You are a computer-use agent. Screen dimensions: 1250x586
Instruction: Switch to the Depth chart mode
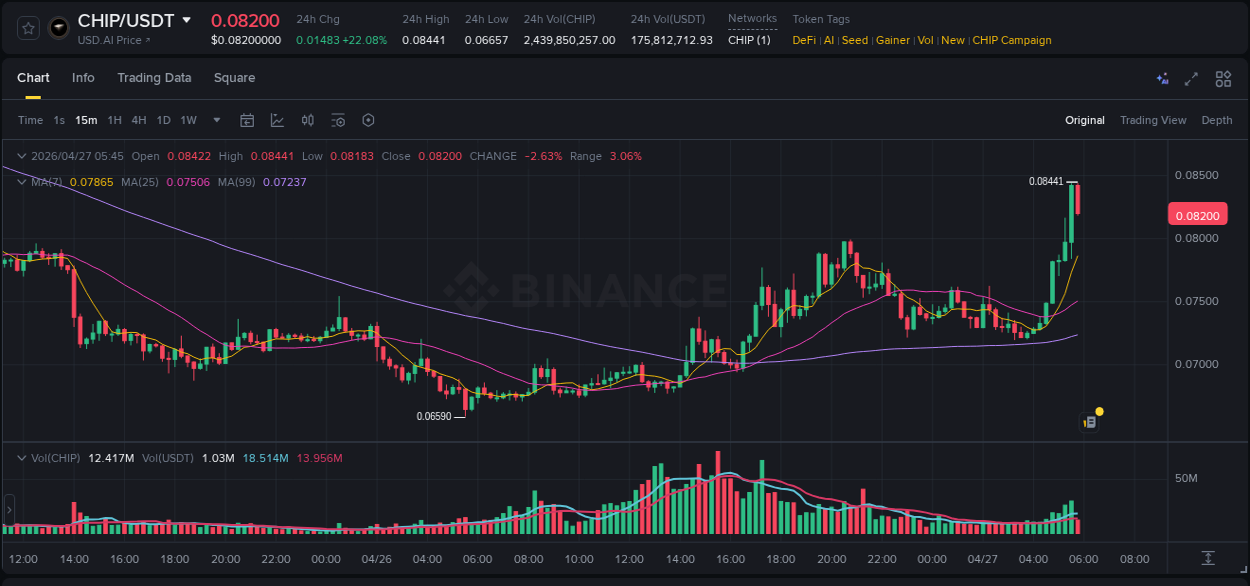click(1217, 120)
